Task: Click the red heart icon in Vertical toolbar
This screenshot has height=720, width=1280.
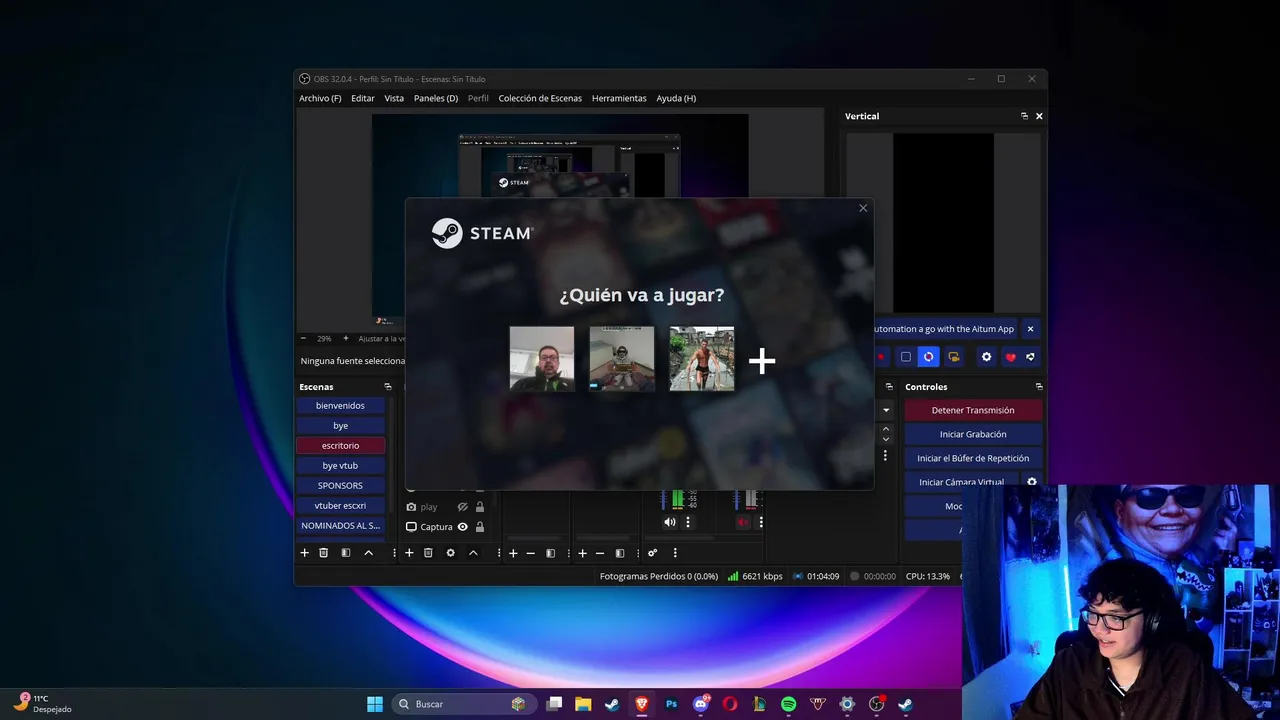Action: 1010,357
